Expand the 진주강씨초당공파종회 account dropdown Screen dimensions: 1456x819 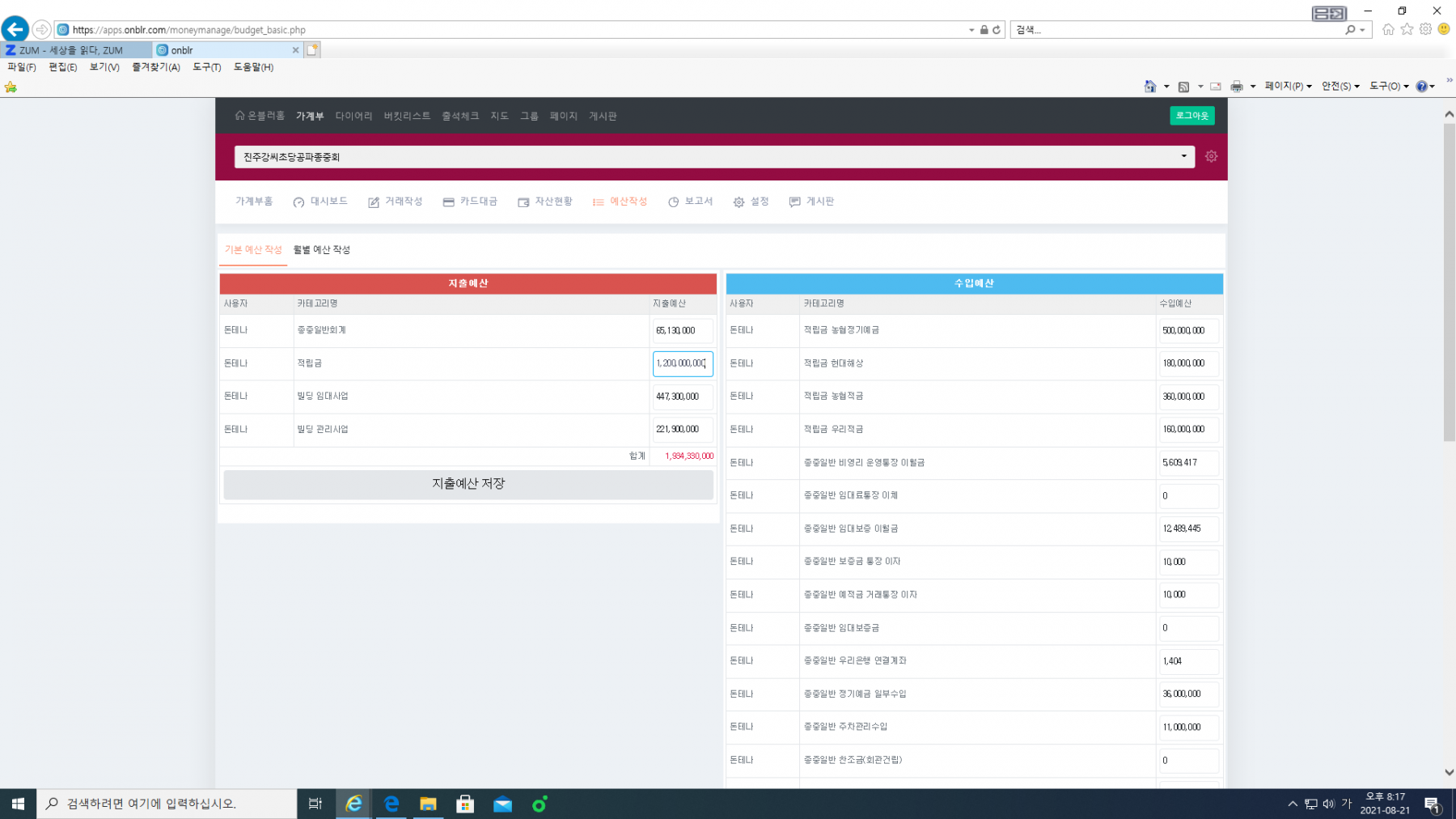tap(714, 157)
